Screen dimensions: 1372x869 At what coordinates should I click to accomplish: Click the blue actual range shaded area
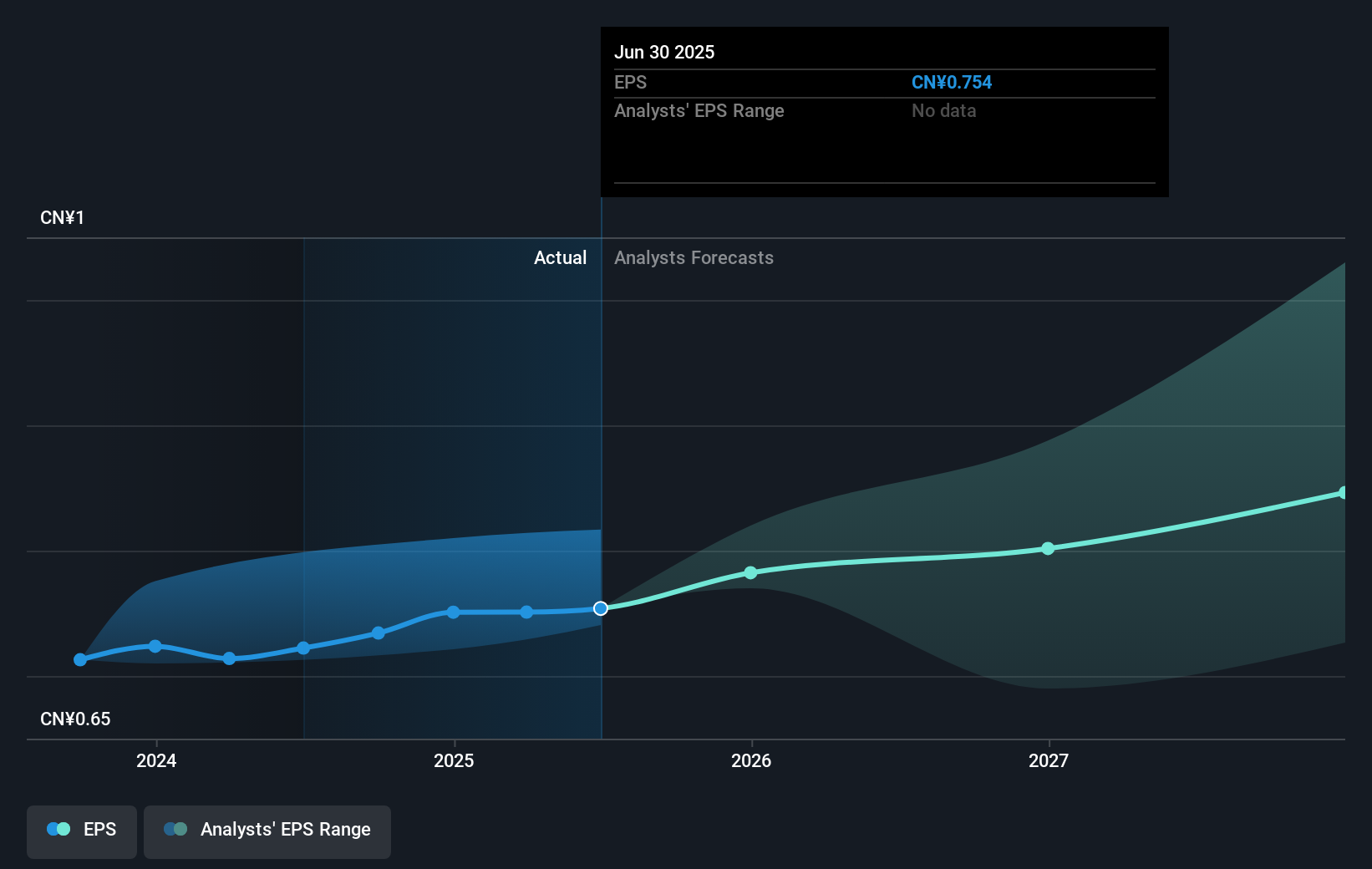tap(376, 577)
